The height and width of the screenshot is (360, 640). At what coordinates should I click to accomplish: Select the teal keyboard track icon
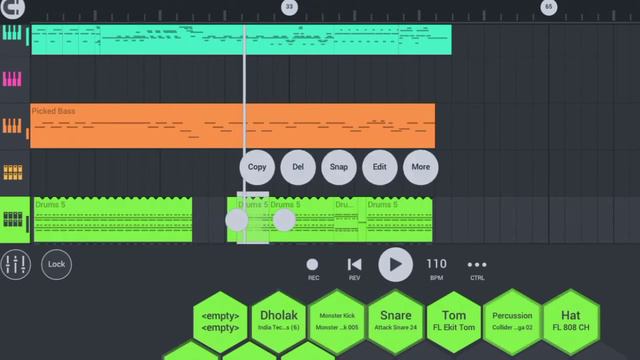(12, 33)
